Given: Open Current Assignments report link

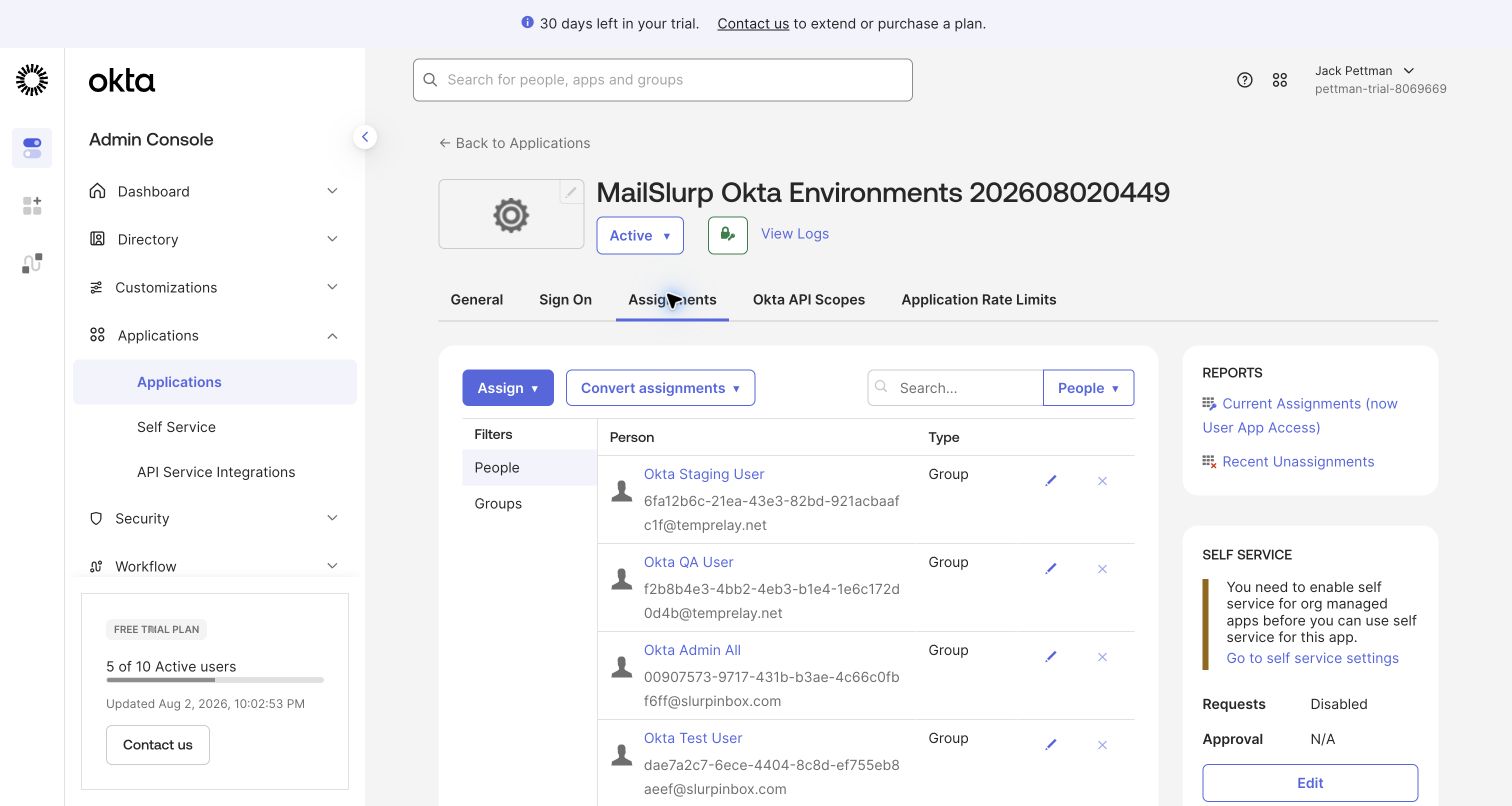Looking at the screenshot, I should (x=1300, y=415).
